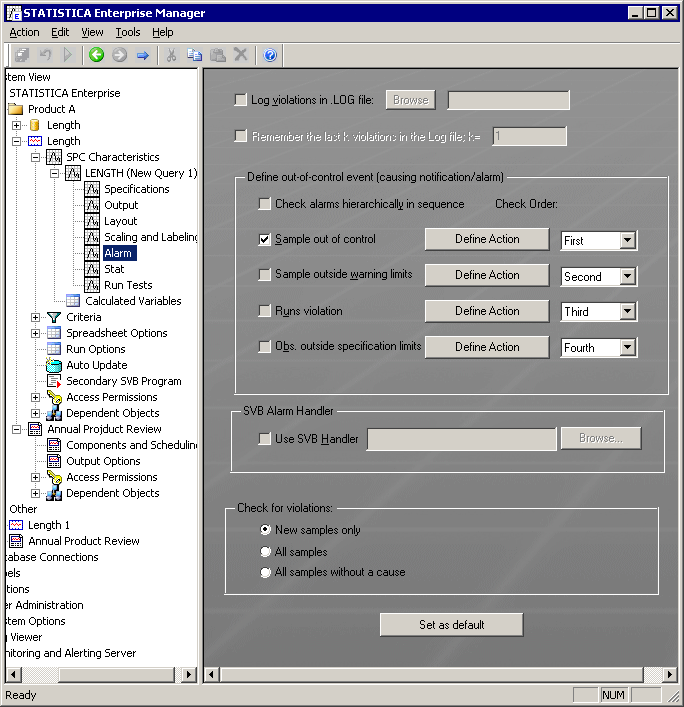Click the Length 1 chart icon under Other
The width and height of the screenshot is (684, 707).
pyautogui.click(x=16, y=525)
